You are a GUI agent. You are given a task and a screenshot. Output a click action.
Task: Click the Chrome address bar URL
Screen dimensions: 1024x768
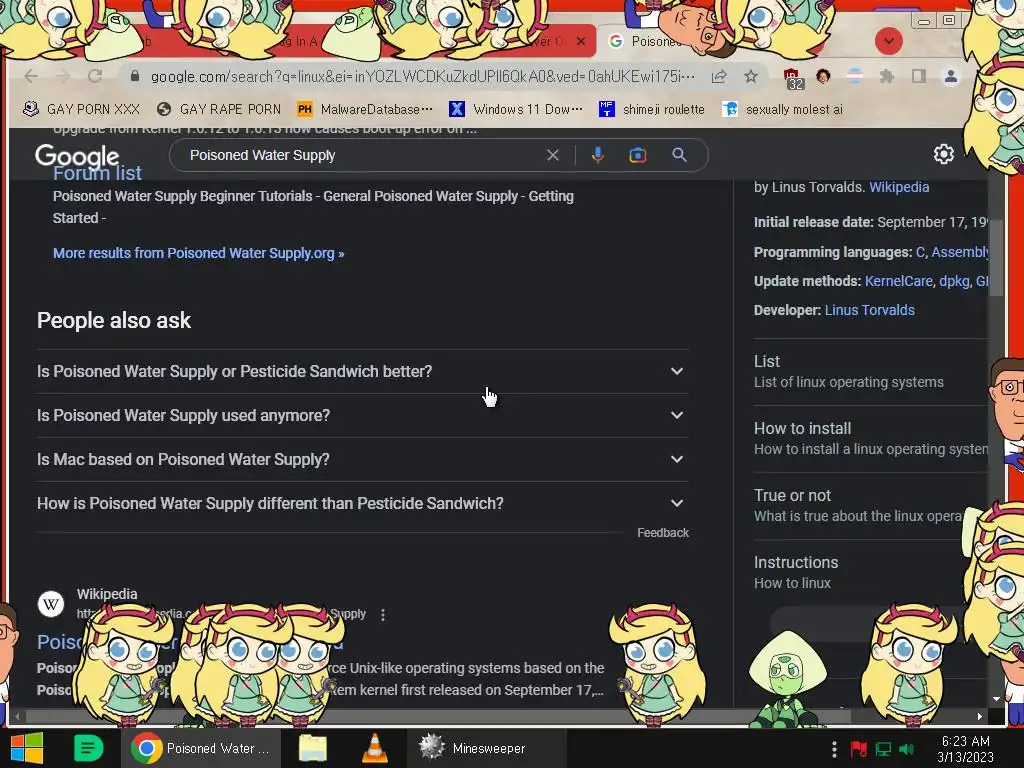[x=423, y=76]
